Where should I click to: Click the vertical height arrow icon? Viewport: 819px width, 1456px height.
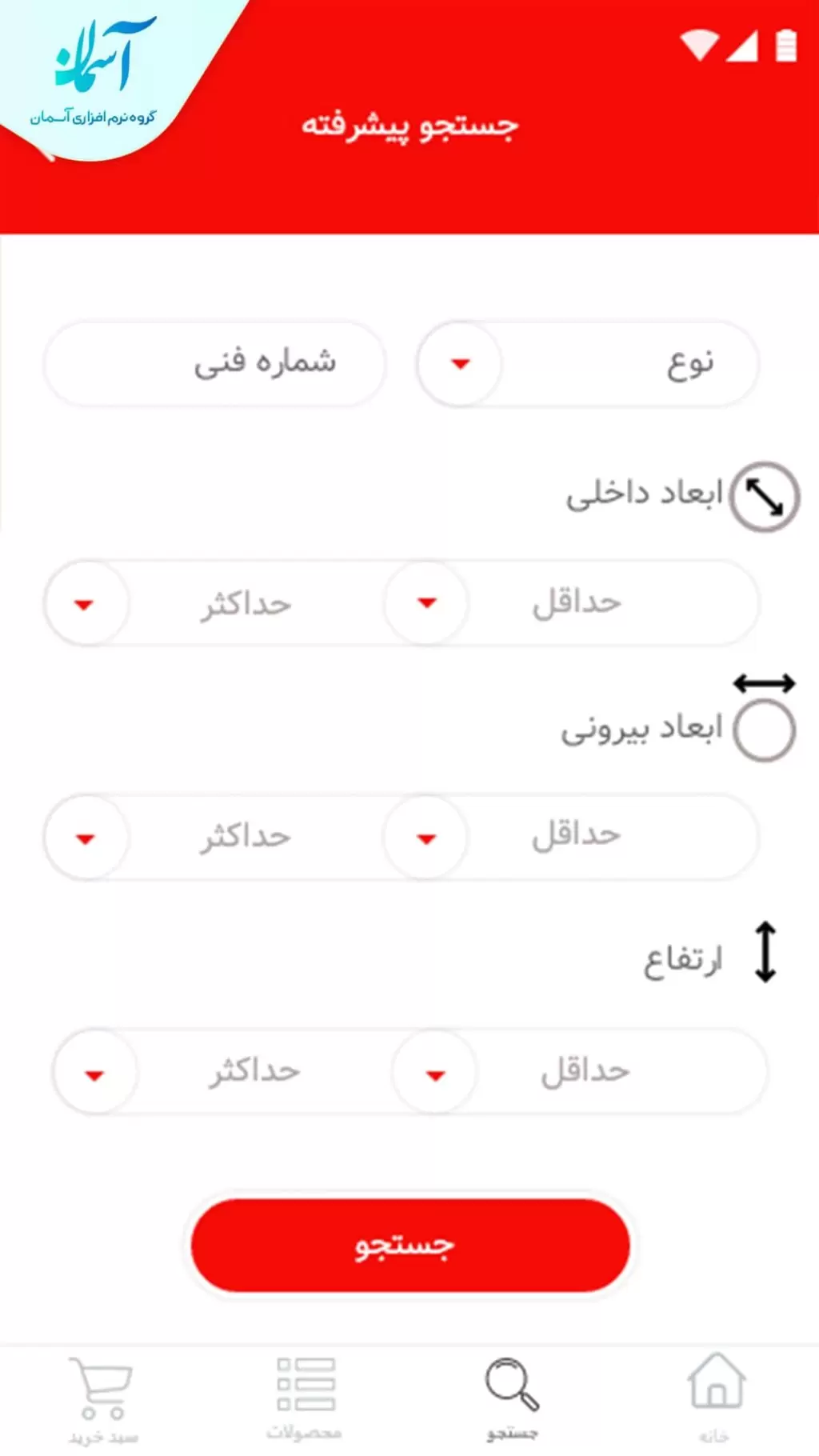(765, 952)
